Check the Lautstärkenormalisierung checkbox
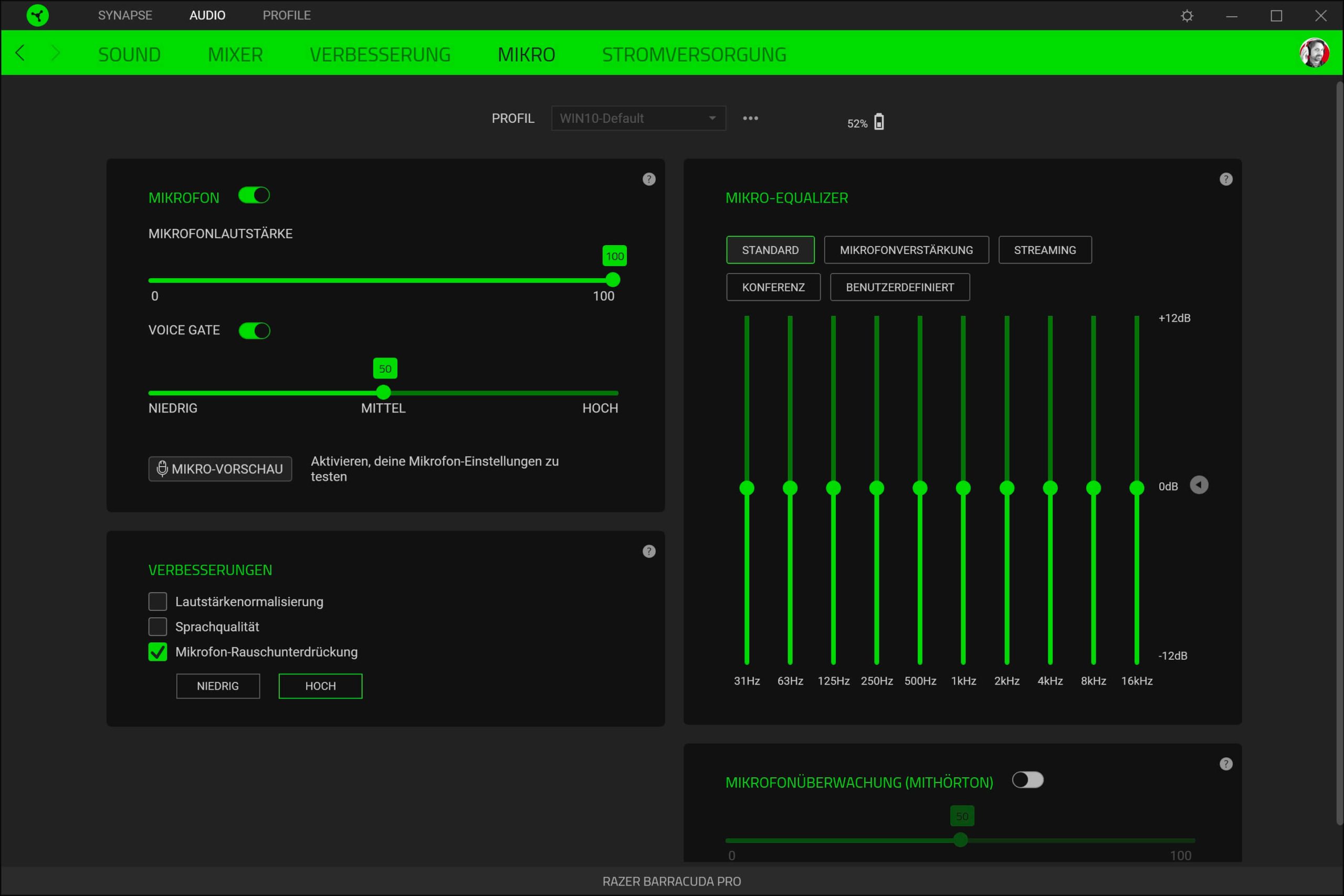This screenshot has width=1344, height=896. 157,602
